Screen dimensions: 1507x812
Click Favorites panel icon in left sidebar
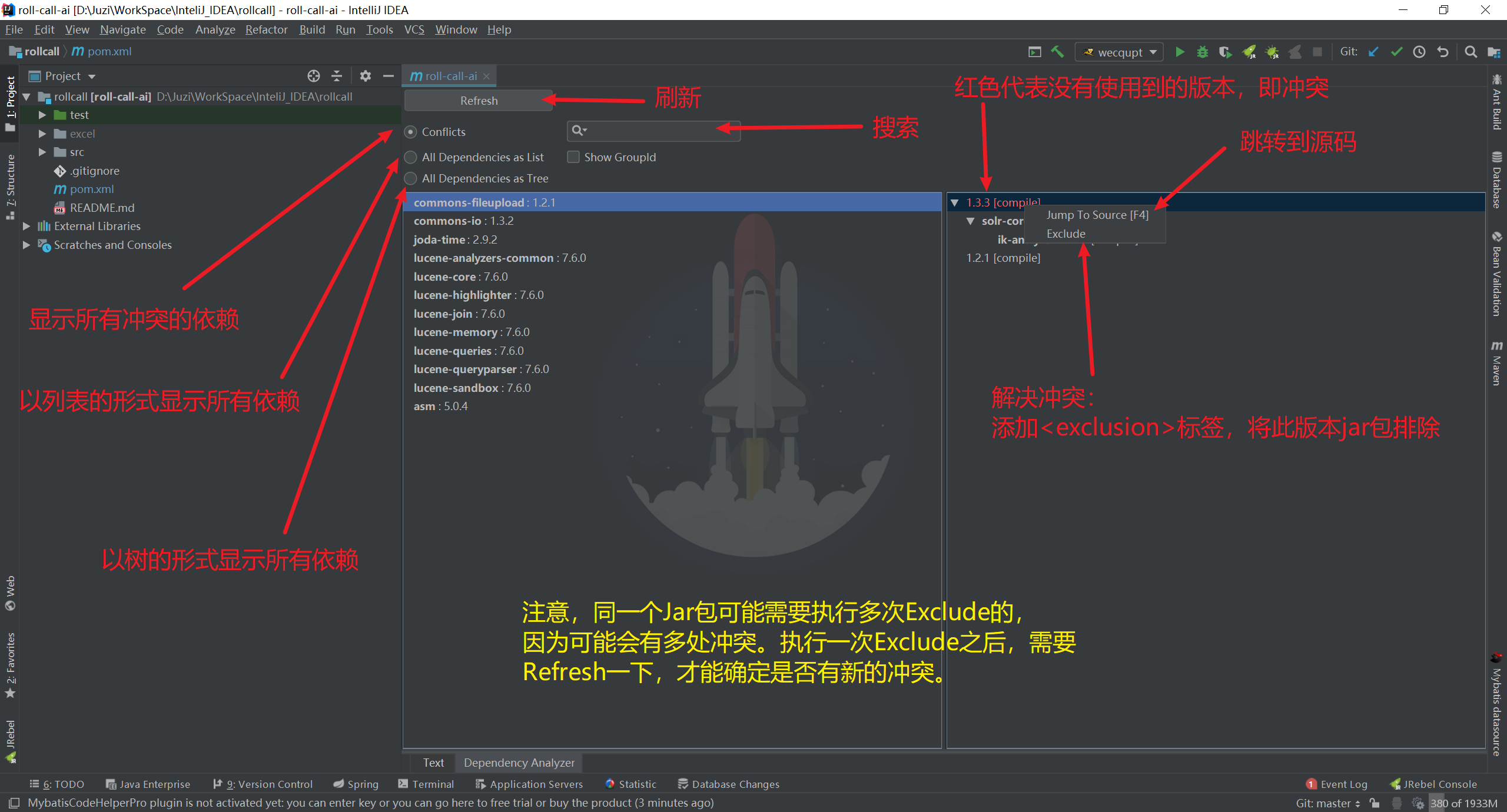coord(11,670)
